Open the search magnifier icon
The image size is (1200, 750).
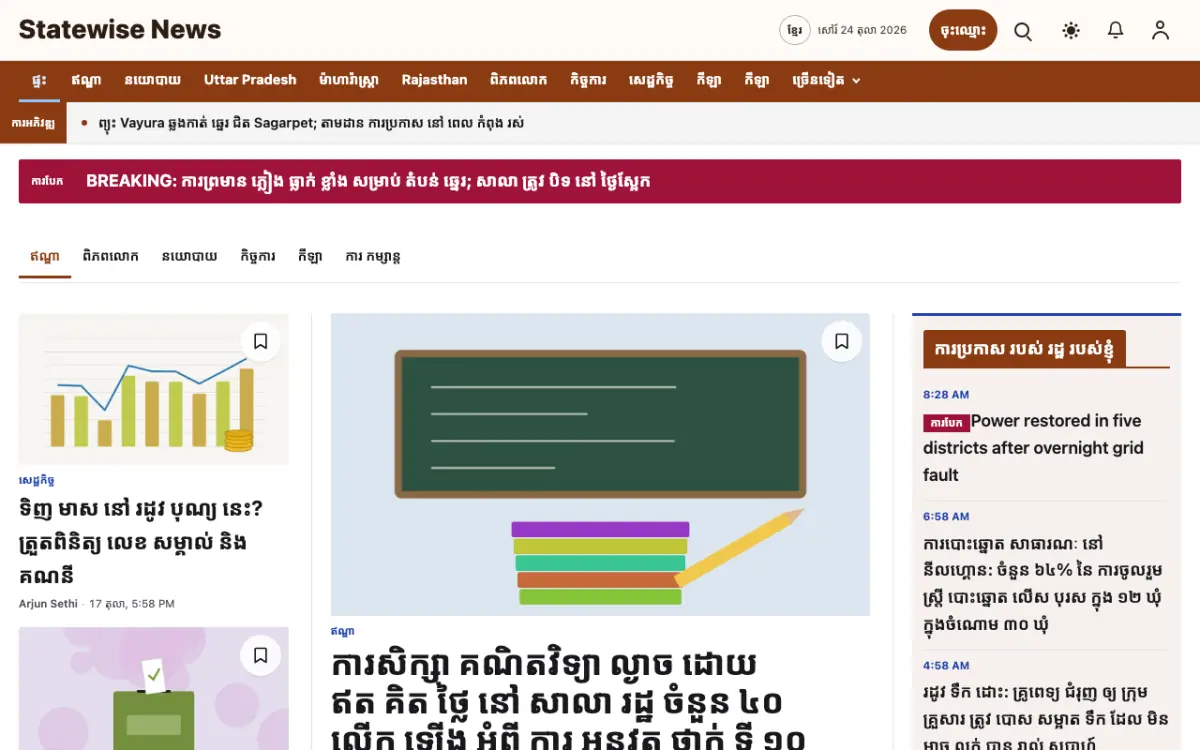coord(1023,30)
